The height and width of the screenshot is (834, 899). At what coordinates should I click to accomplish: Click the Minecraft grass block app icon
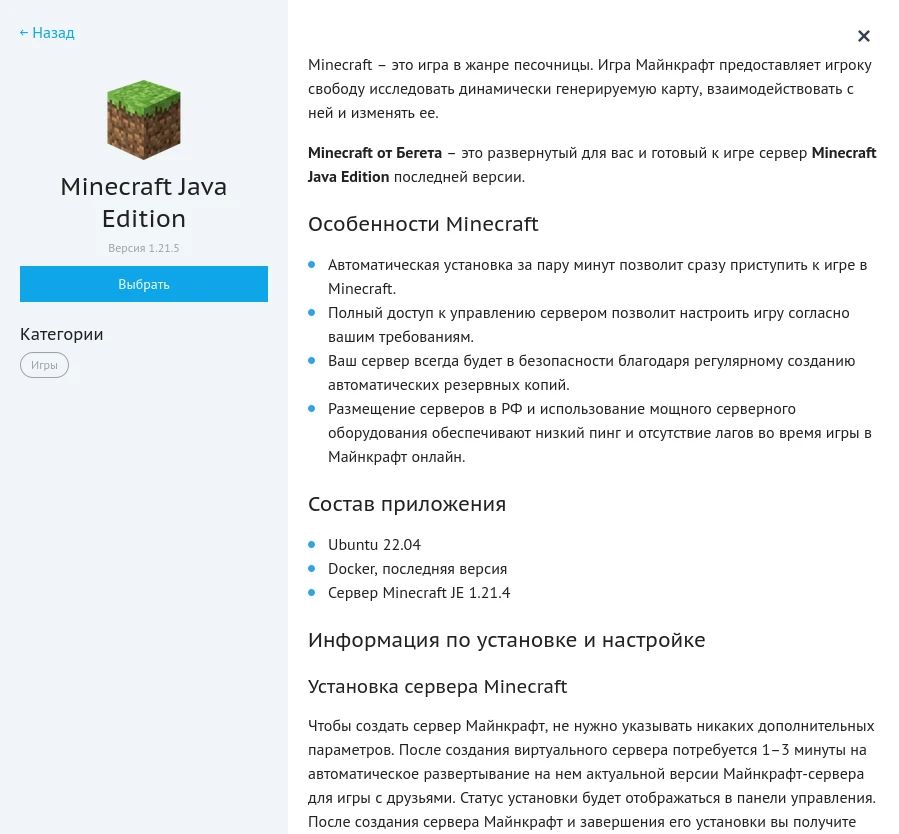(x=143, y=119)
